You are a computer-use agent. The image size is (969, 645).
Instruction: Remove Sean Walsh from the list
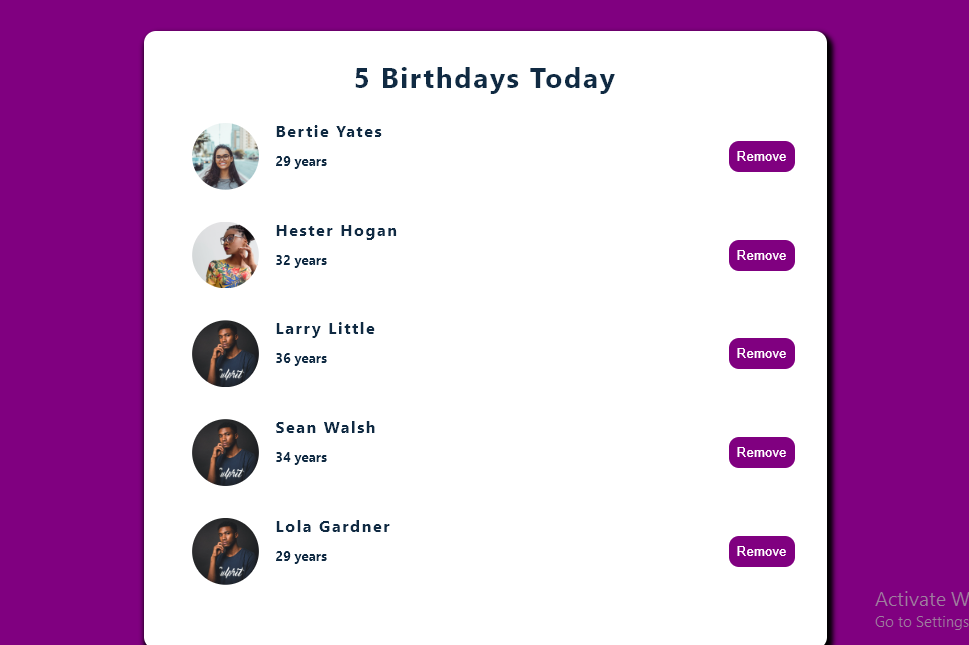[x=761, y=452]
